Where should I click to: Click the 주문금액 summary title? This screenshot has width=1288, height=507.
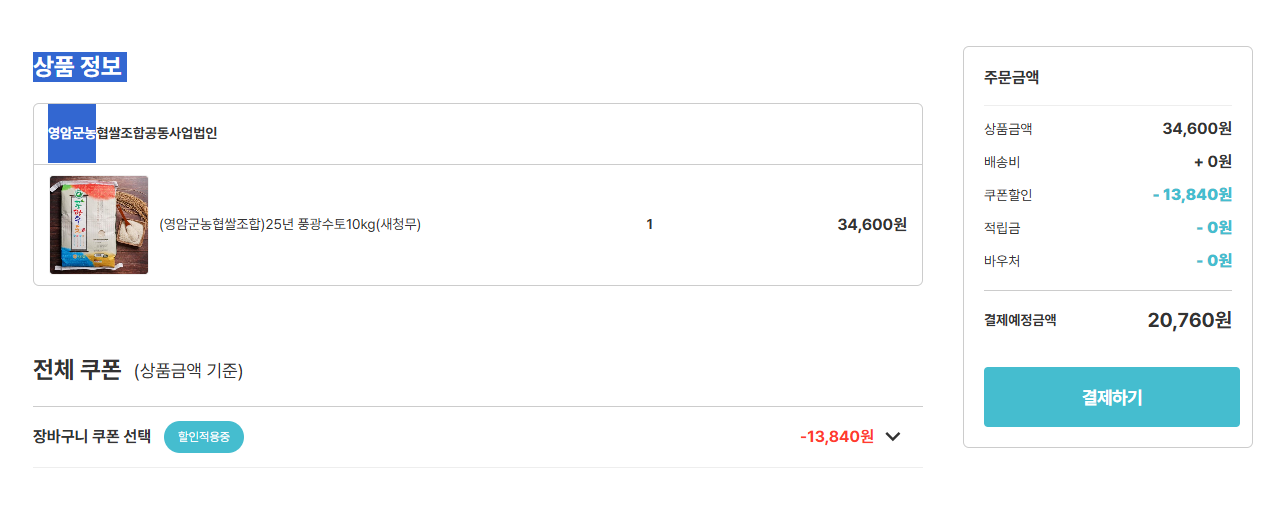[x=1011, y=77]
